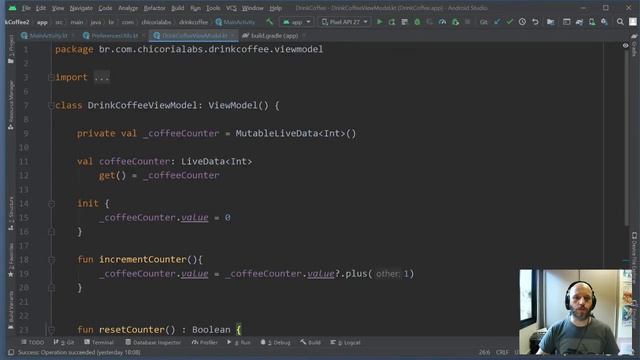Collapse the incrementCounter function fold marker

point(51,260)
